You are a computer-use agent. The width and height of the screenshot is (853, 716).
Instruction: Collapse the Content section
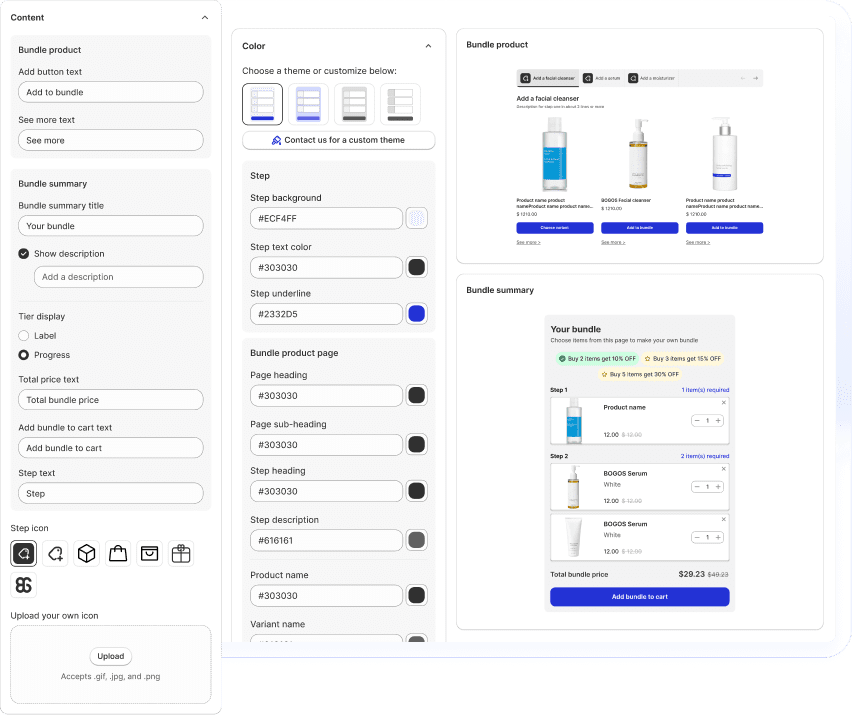tap(205, 18)
